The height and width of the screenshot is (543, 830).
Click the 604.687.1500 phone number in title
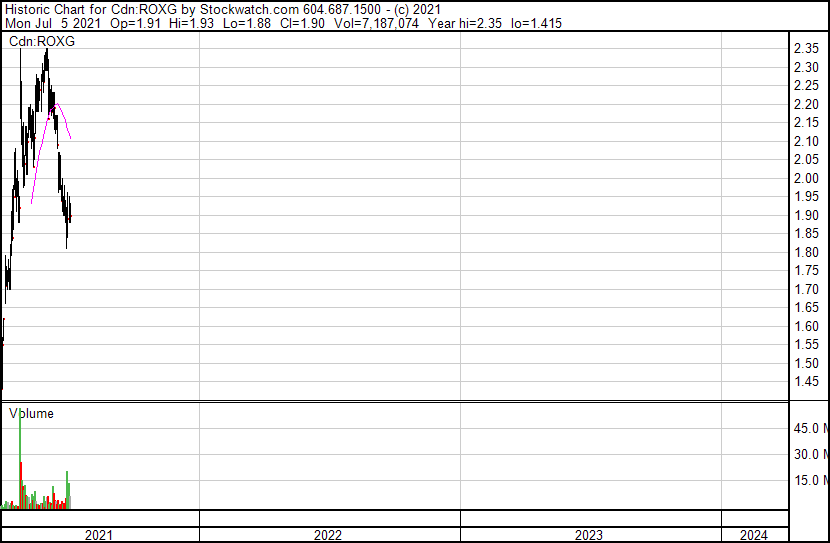pos(342,10)
